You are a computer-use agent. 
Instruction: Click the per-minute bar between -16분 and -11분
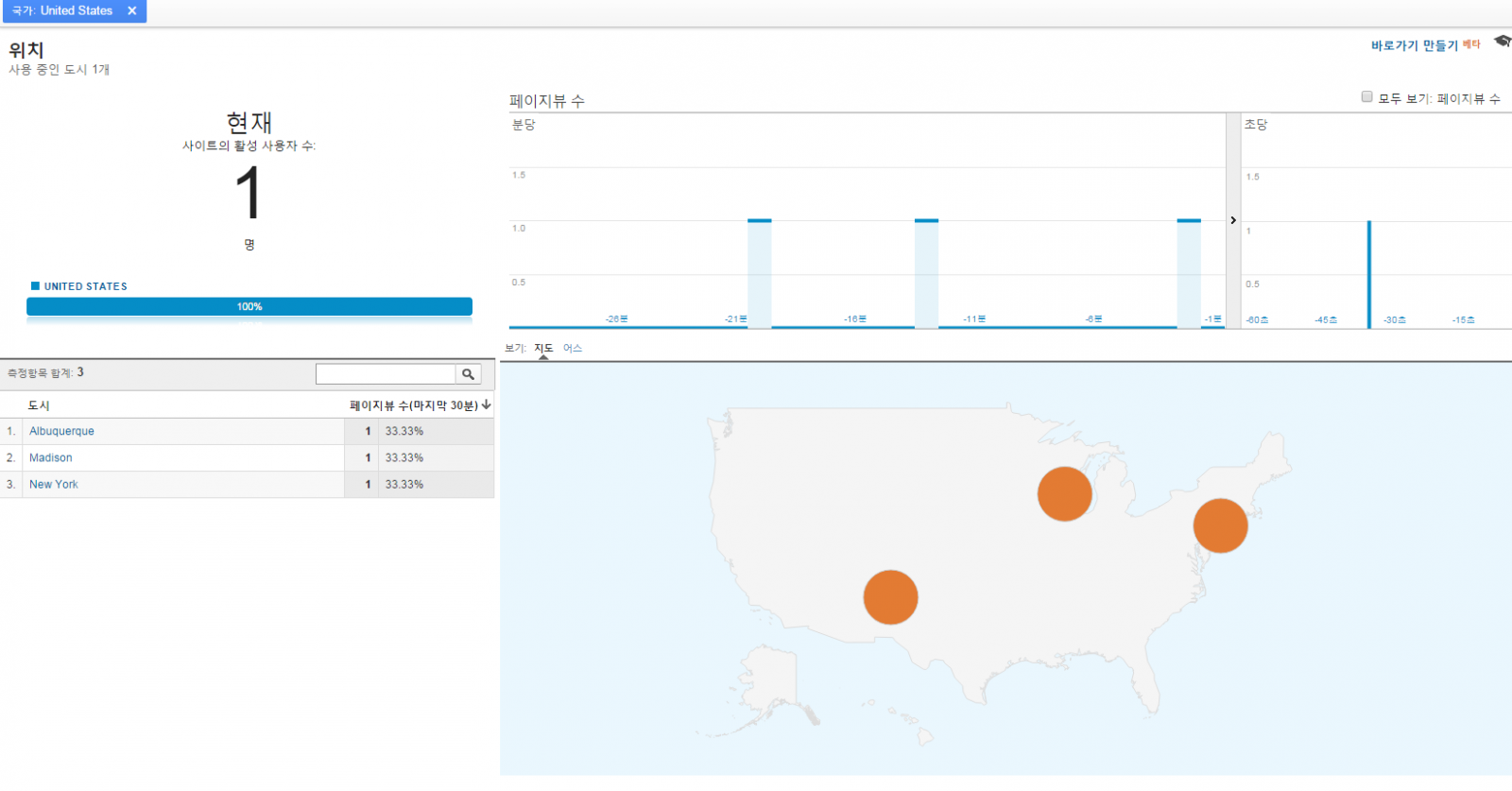pyautogui.click(x=926, y=274)
